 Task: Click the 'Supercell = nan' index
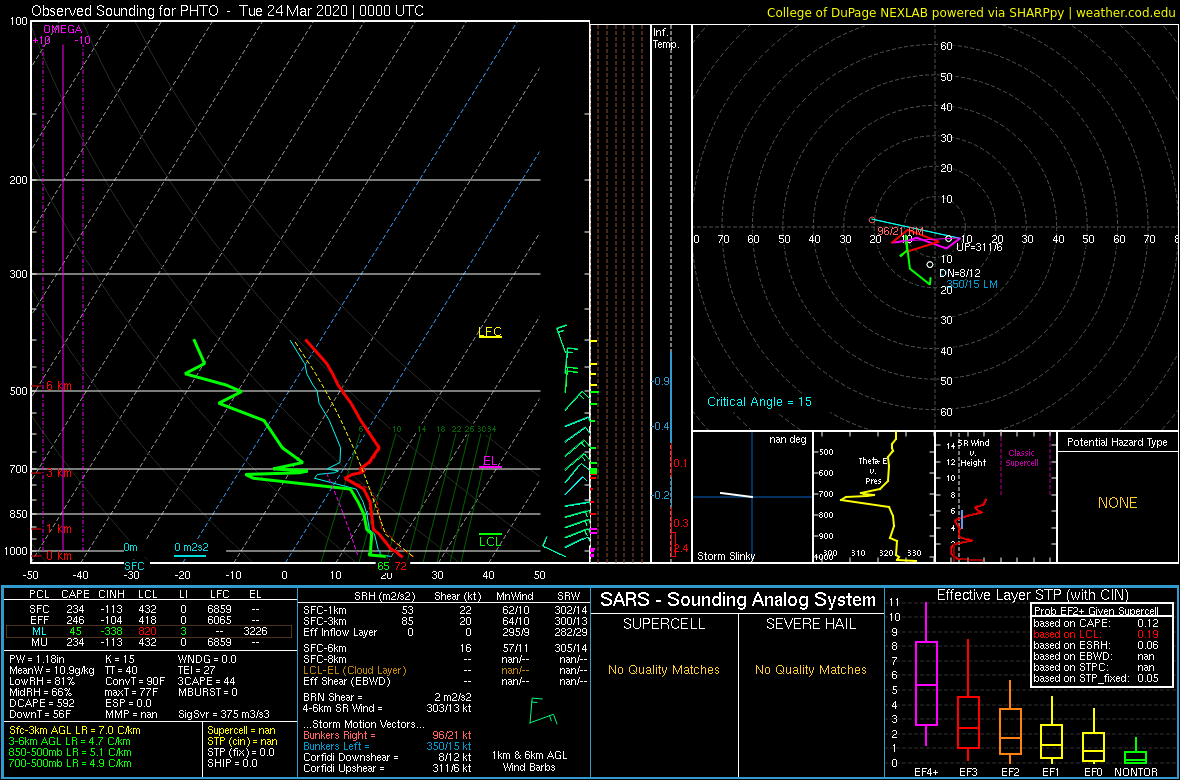coord(243,730)
